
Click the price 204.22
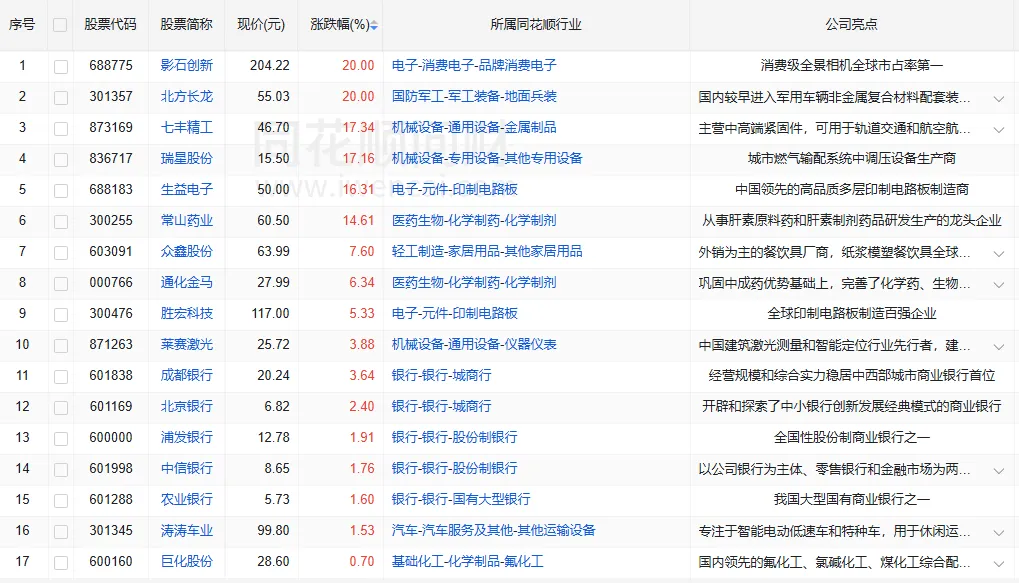270,66
